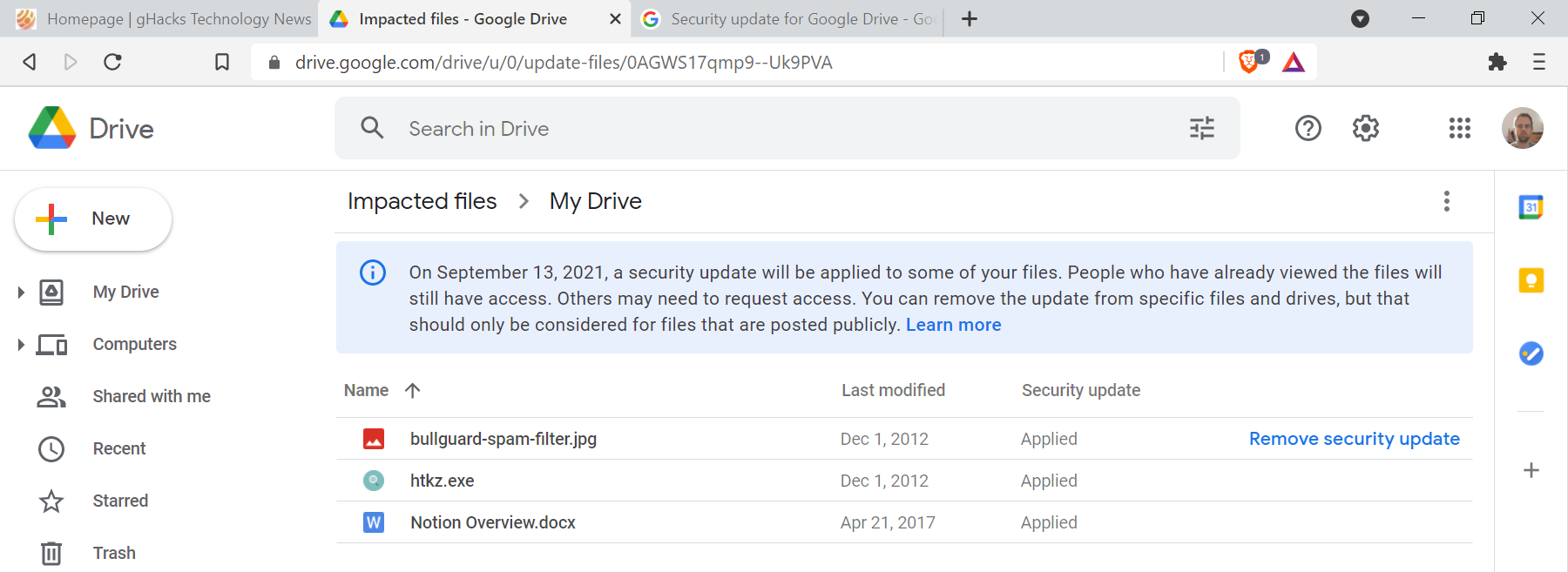Screen dimensions: 1568x572
Task: Open Google Keep side panel
Action: click(1531, 280)
